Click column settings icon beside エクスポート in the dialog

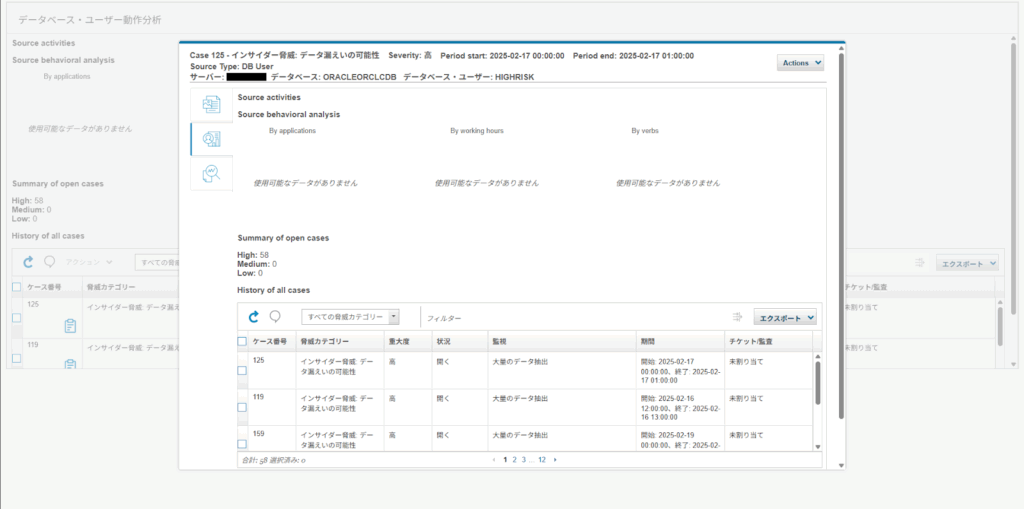[x=737, y=317]
